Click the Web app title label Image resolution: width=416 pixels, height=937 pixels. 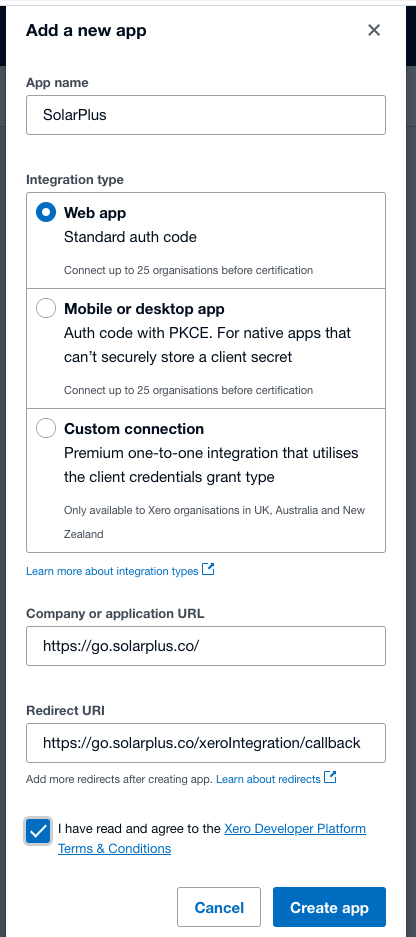pyautogui.click(x=95, y=213)
